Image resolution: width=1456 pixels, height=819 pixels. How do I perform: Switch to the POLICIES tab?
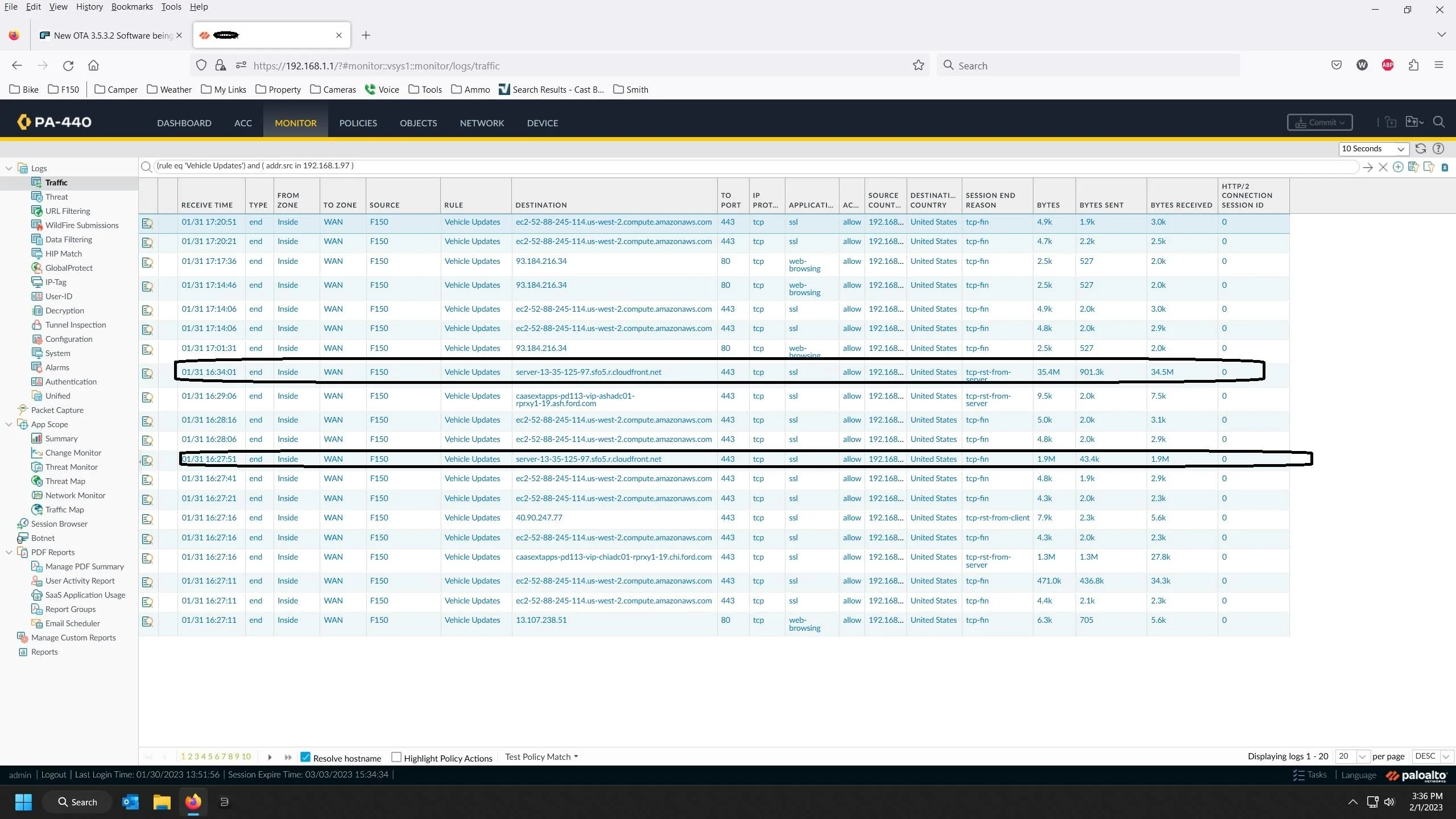pos(358,123)
